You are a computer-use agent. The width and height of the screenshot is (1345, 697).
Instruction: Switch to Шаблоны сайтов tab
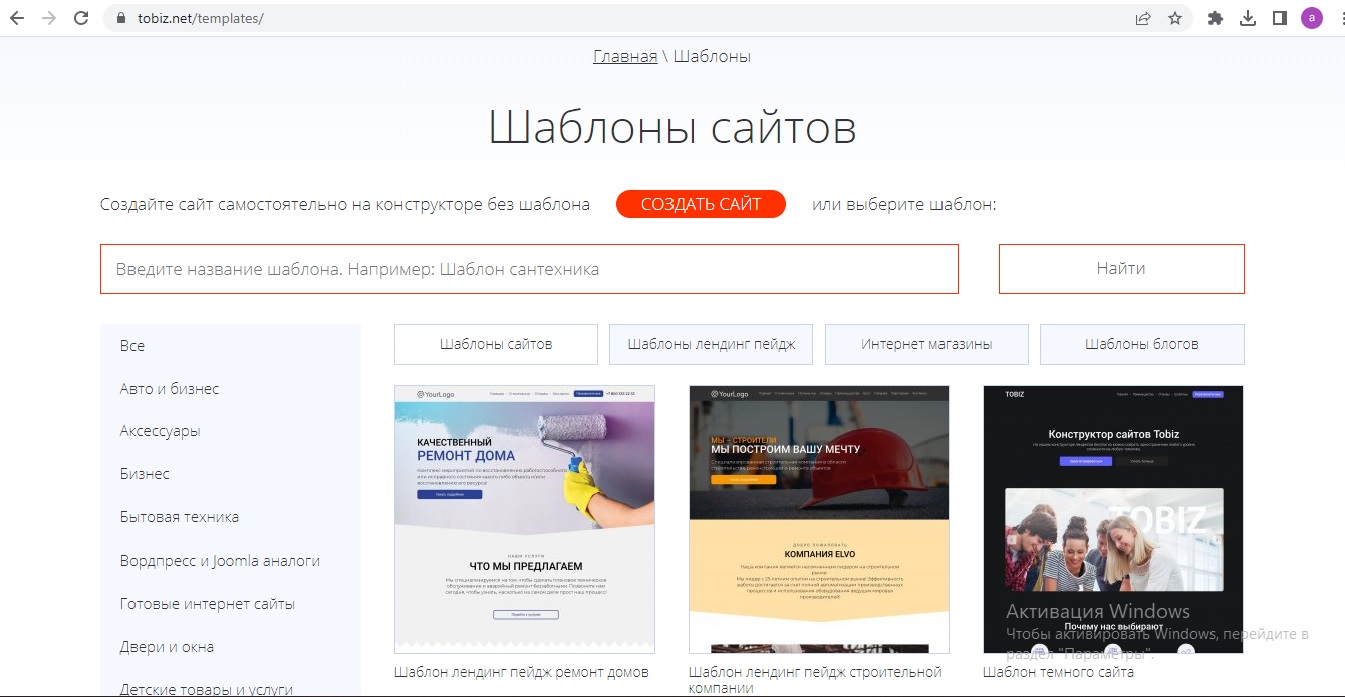coord(496,344)
